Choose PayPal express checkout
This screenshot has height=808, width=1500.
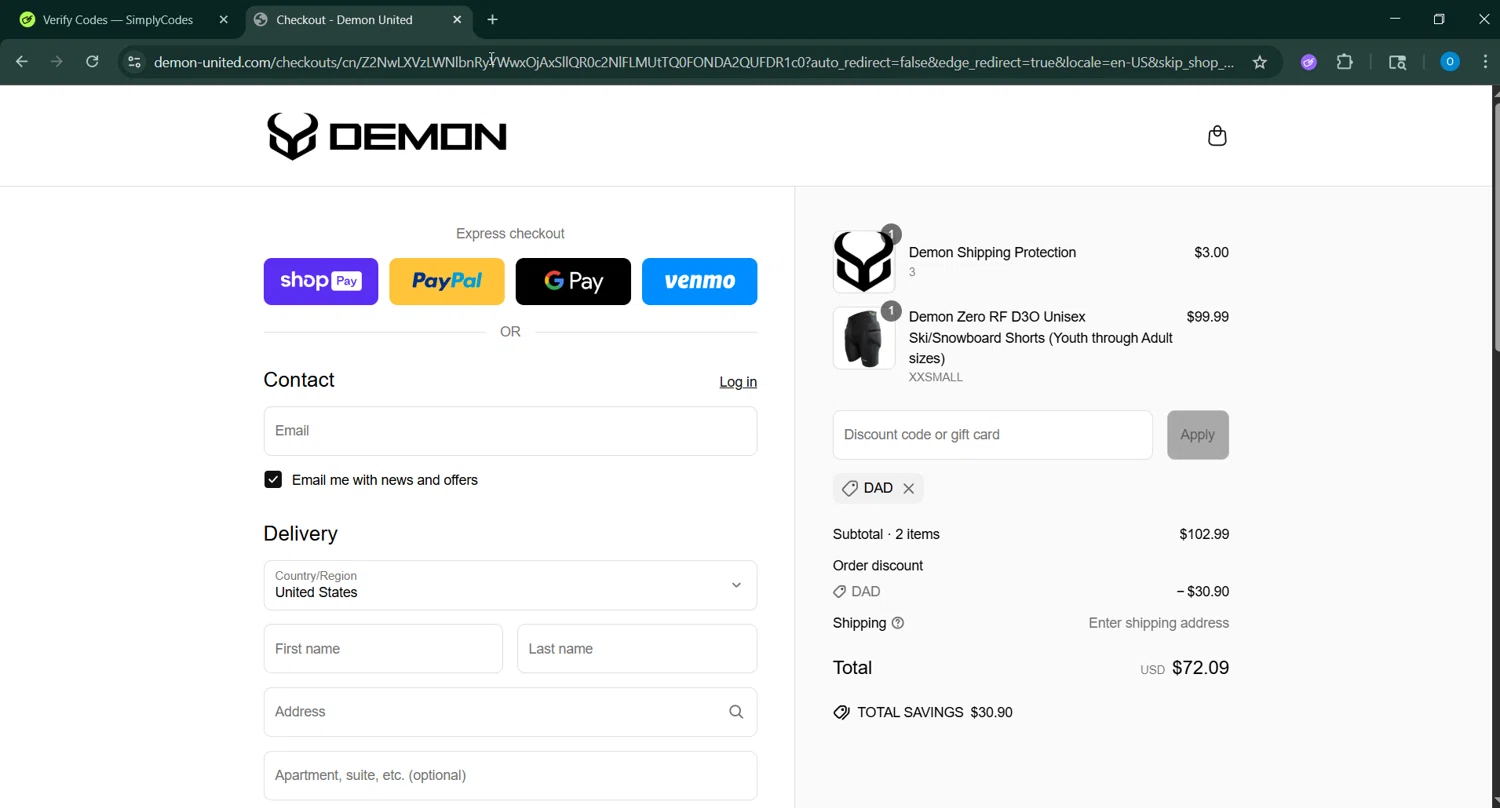(447, 281)
